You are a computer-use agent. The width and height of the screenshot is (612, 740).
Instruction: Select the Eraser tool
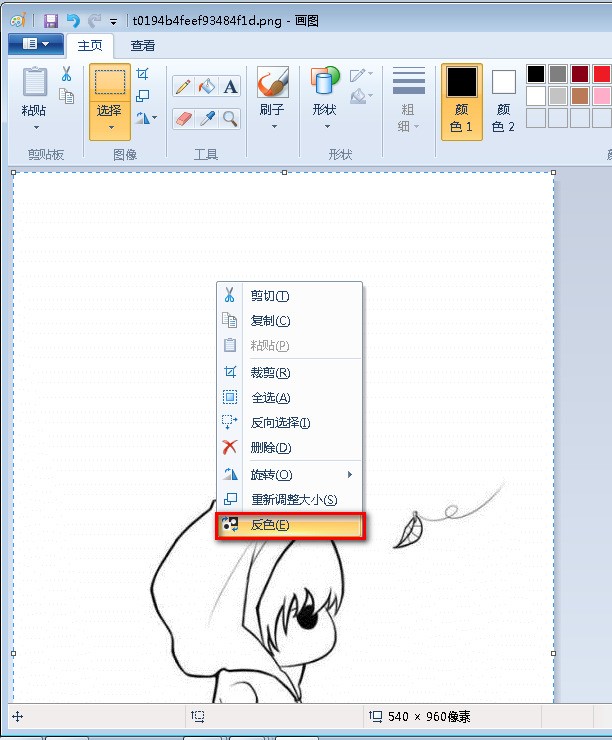pos(183,118)
